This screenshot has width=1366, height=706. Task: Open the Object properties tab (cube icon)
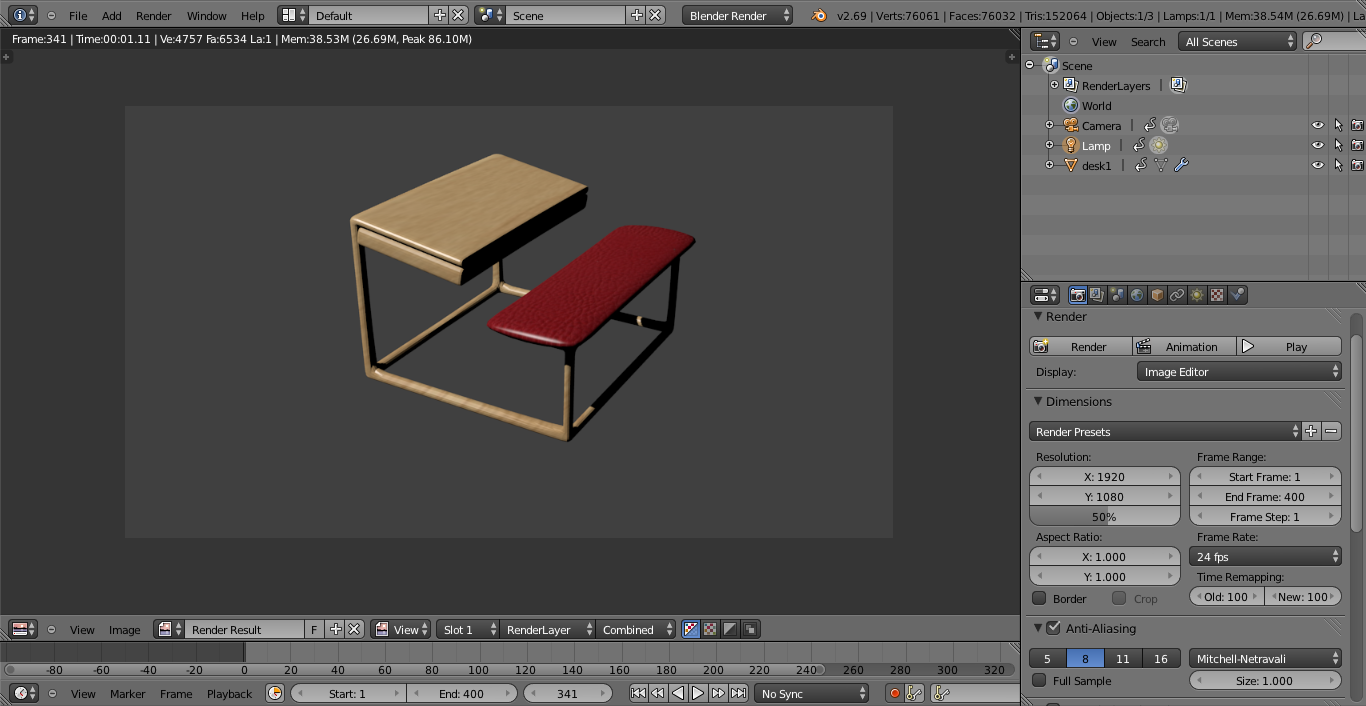point(1157,295)
